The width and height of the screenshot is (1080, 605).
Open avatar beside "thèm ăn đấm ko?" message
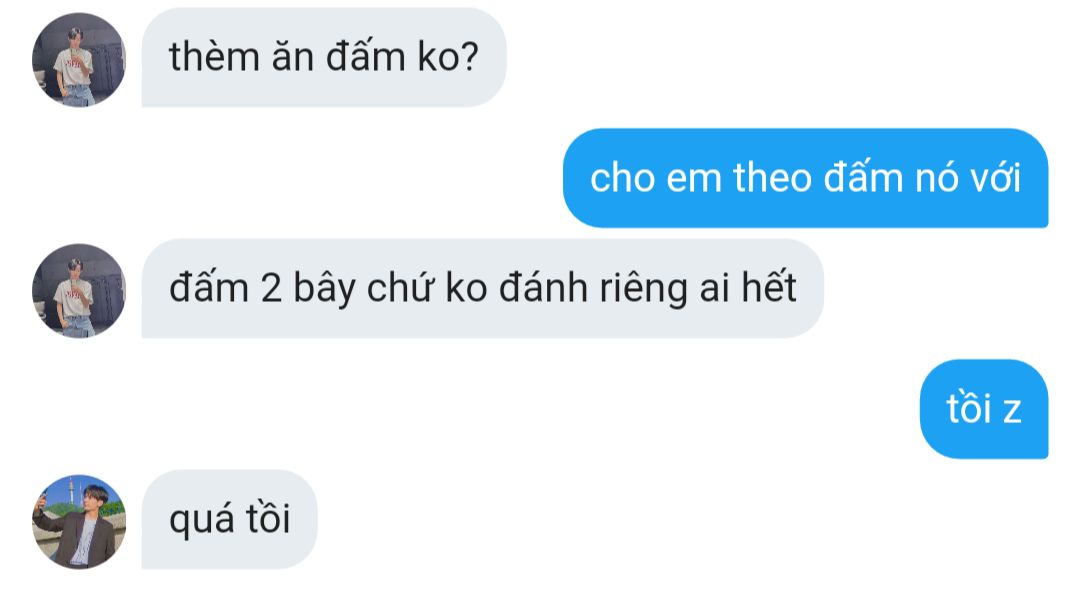tap(79, 59)
